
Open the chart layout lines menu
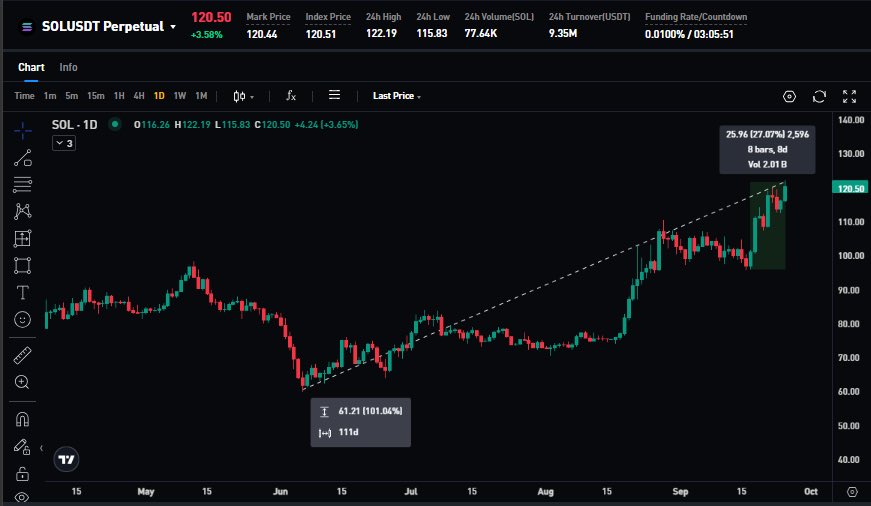(334, 95)
